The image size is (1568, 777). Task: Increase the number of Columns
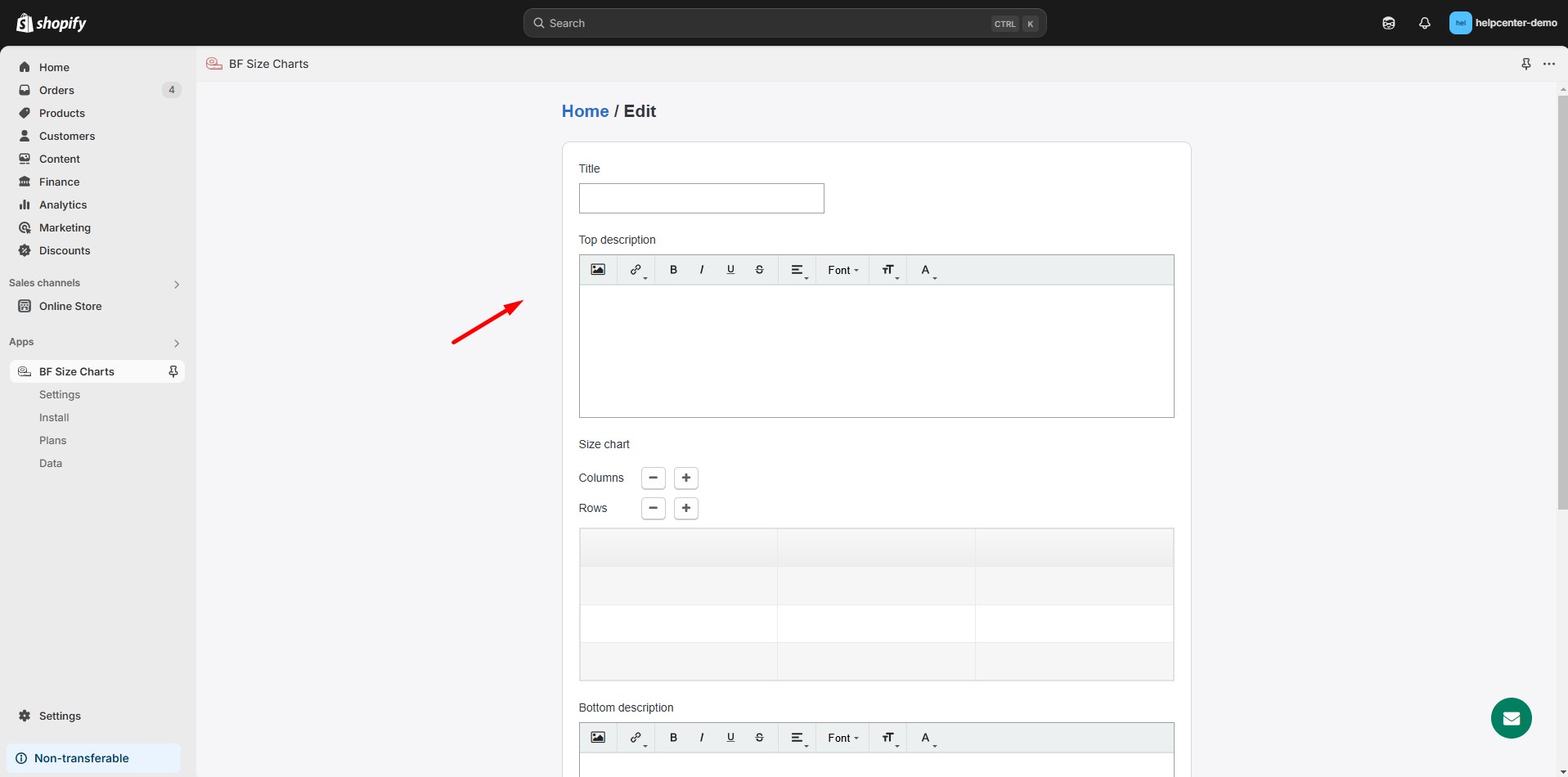[686, 478]
